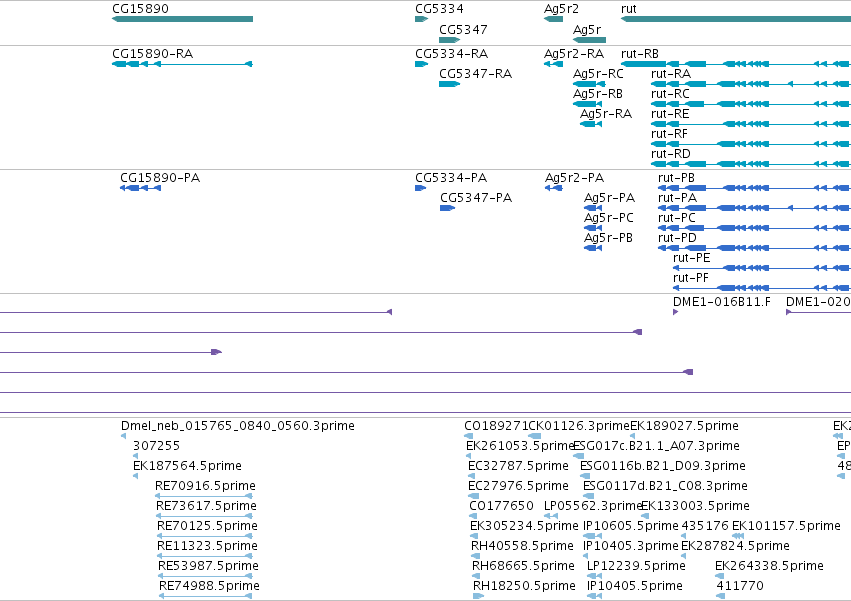Viewport: 851px width, 601px height.
Task: Select EST RE73617.5prime
Action: coord(206,507)
